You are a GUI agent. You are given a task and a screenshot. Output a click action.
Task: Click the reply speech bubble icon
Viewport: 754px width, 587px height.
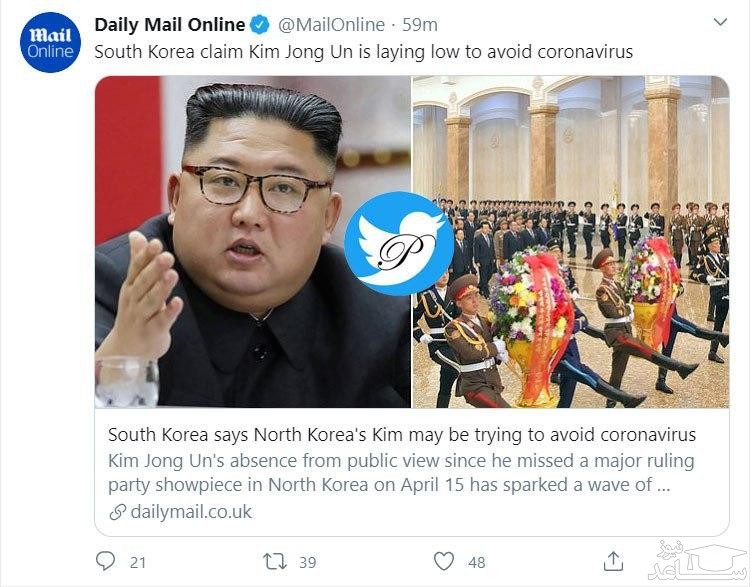click(105, 561)
